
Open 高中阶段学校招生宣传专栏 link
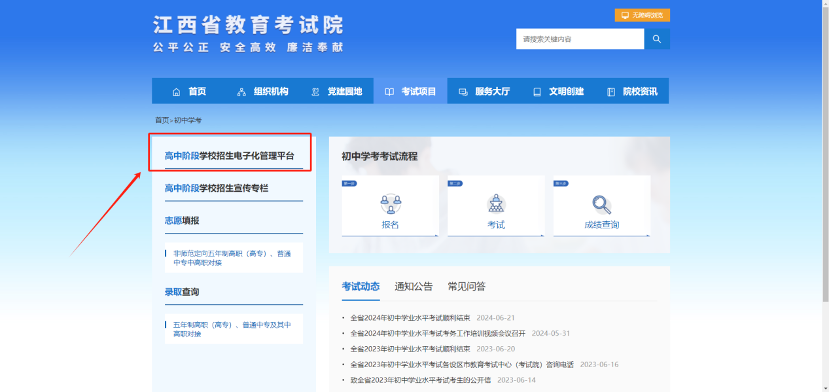point(216,188)
